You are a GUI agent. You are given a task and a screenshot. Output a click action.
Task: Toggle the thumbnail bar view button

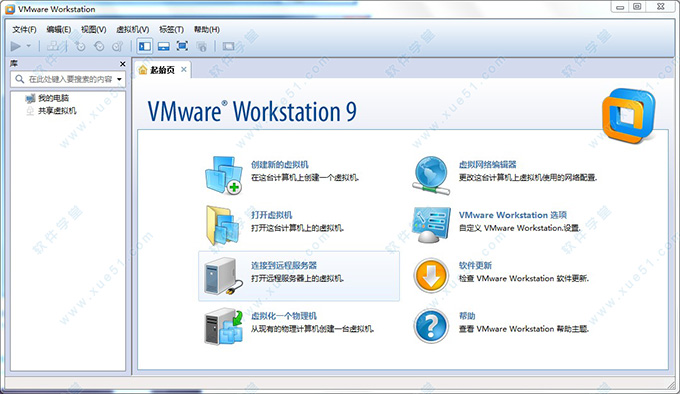[x=163, y=46]
